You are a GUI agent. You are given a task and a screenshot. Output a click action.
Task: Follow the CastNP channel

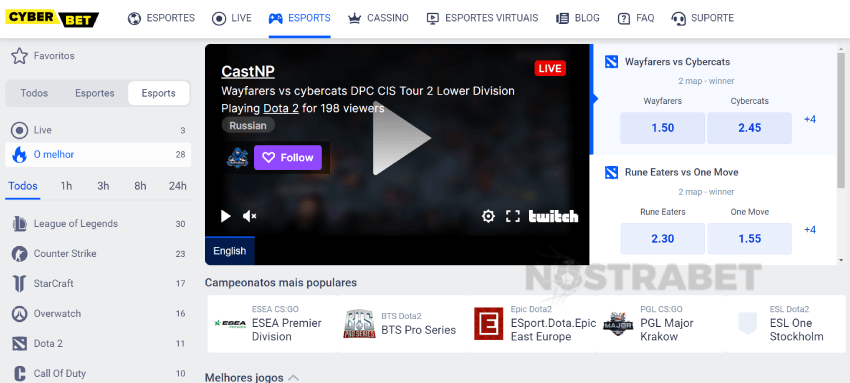coord(288,158)
